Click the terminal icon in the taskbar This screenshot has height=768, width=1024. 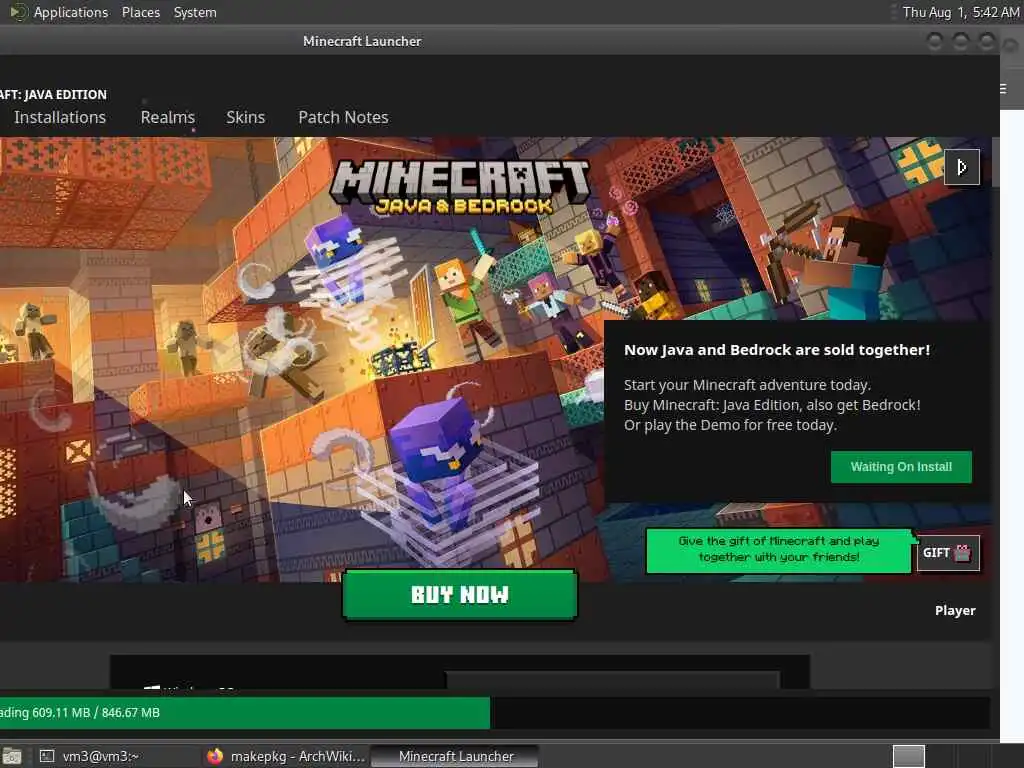point(47,756)
